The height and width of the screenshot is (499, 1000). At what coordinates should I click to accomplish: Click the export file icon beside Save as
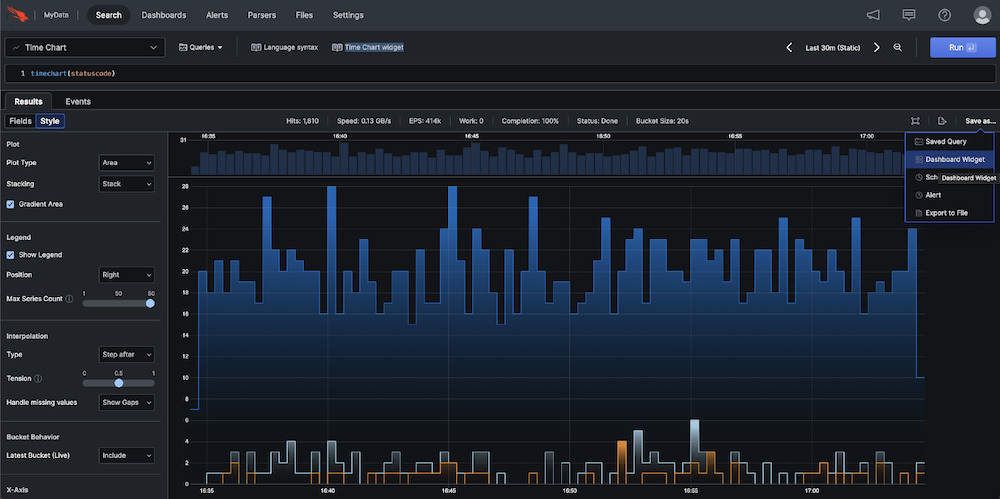(942, 121)
